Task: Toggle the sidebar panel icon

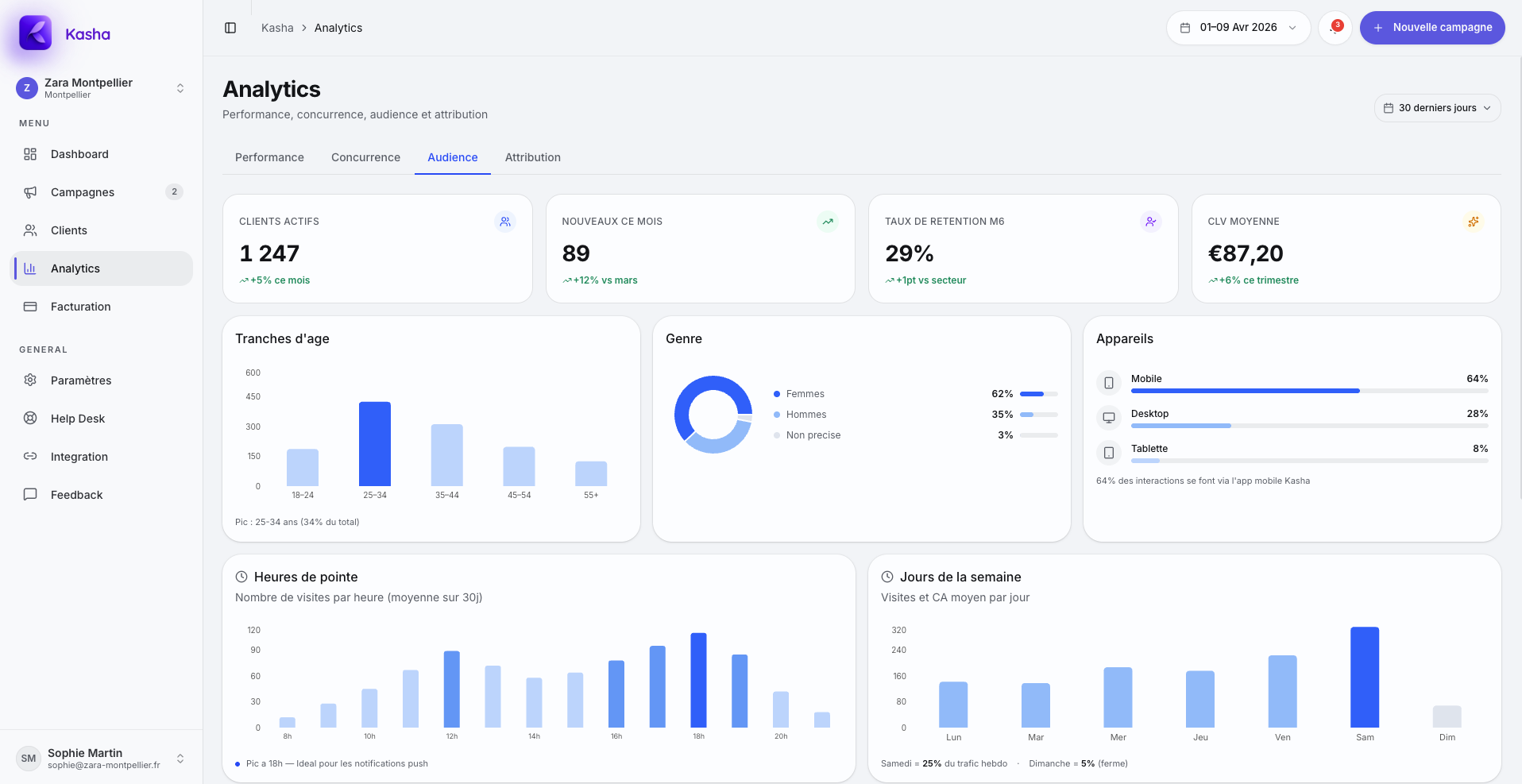Action: tap(230, 28)
